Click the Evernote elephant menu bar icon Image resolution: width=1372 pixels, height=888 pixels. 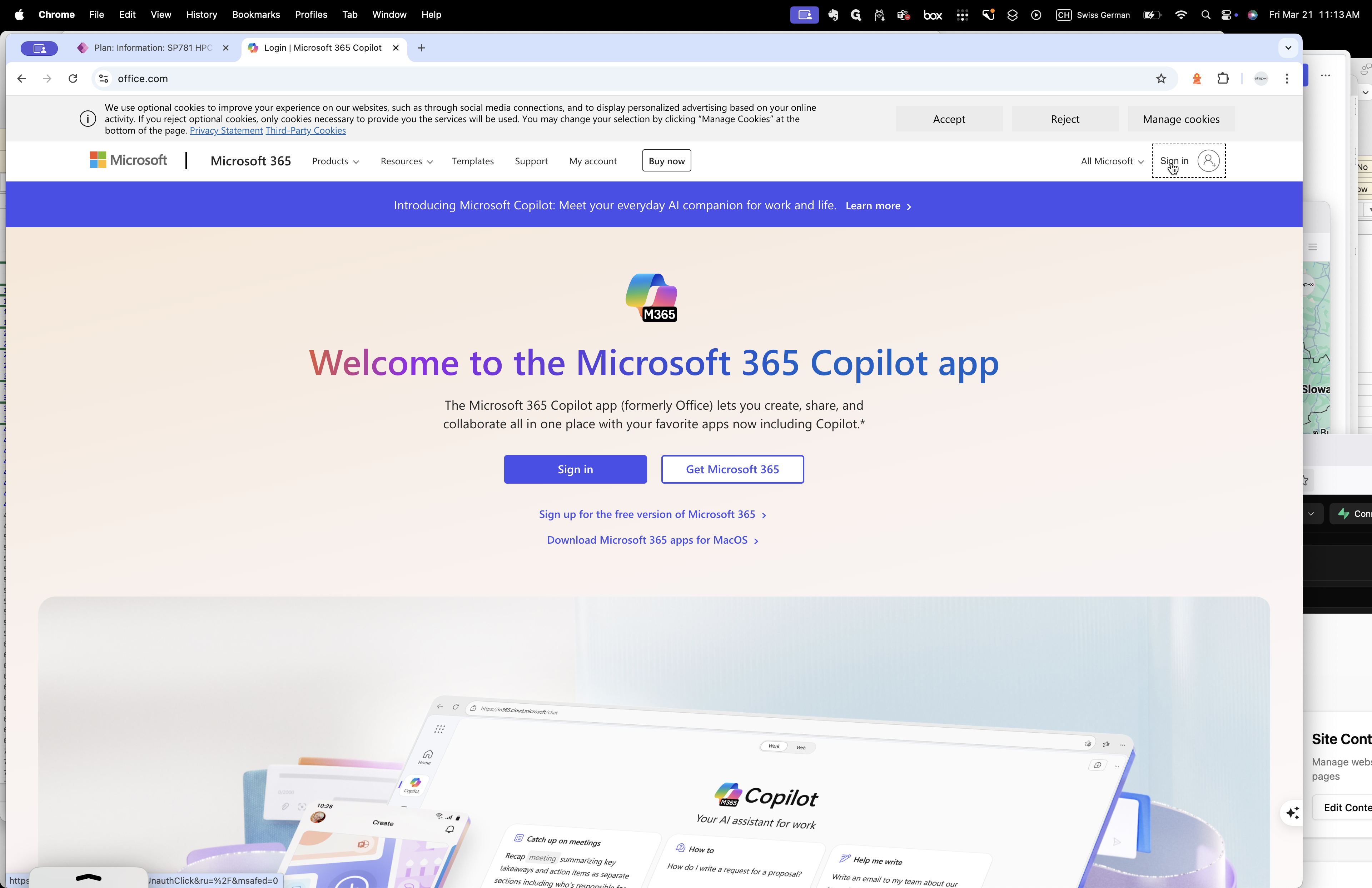click(x=833, y=15)
